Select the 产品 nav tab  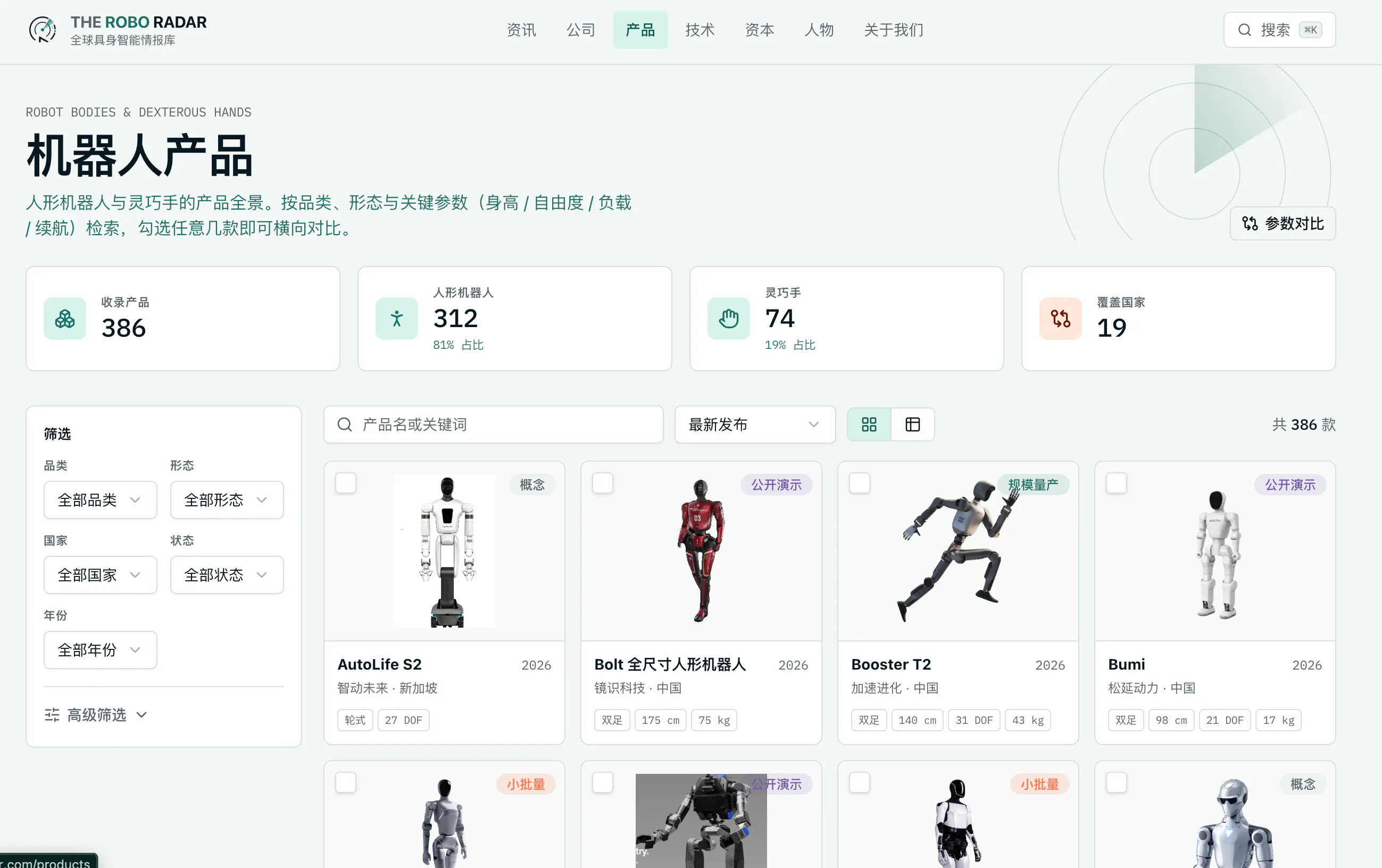[640, 30]
